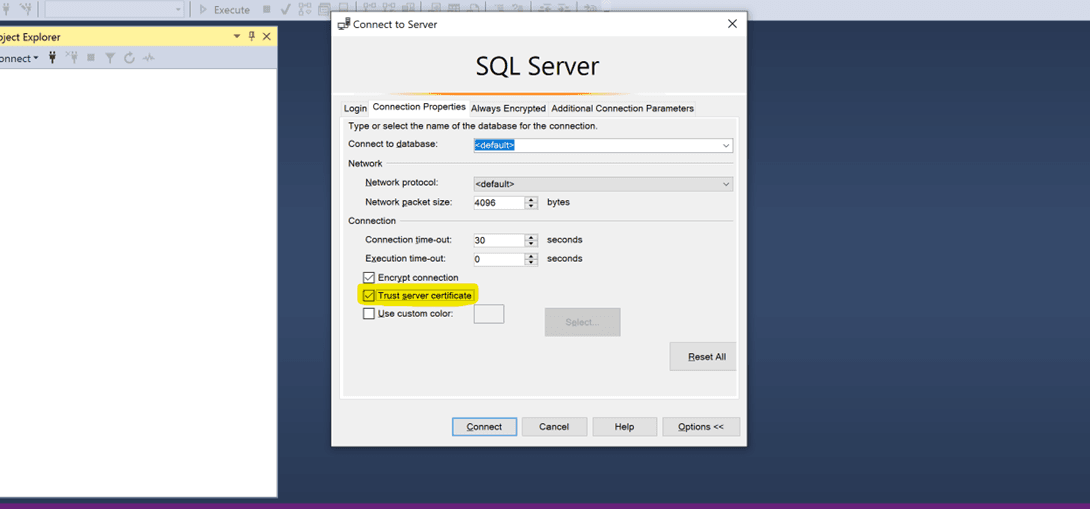Screen dimensions: 1090x509
Task: Decrease Connection time-out with down arrow
Action: point(532,243)
